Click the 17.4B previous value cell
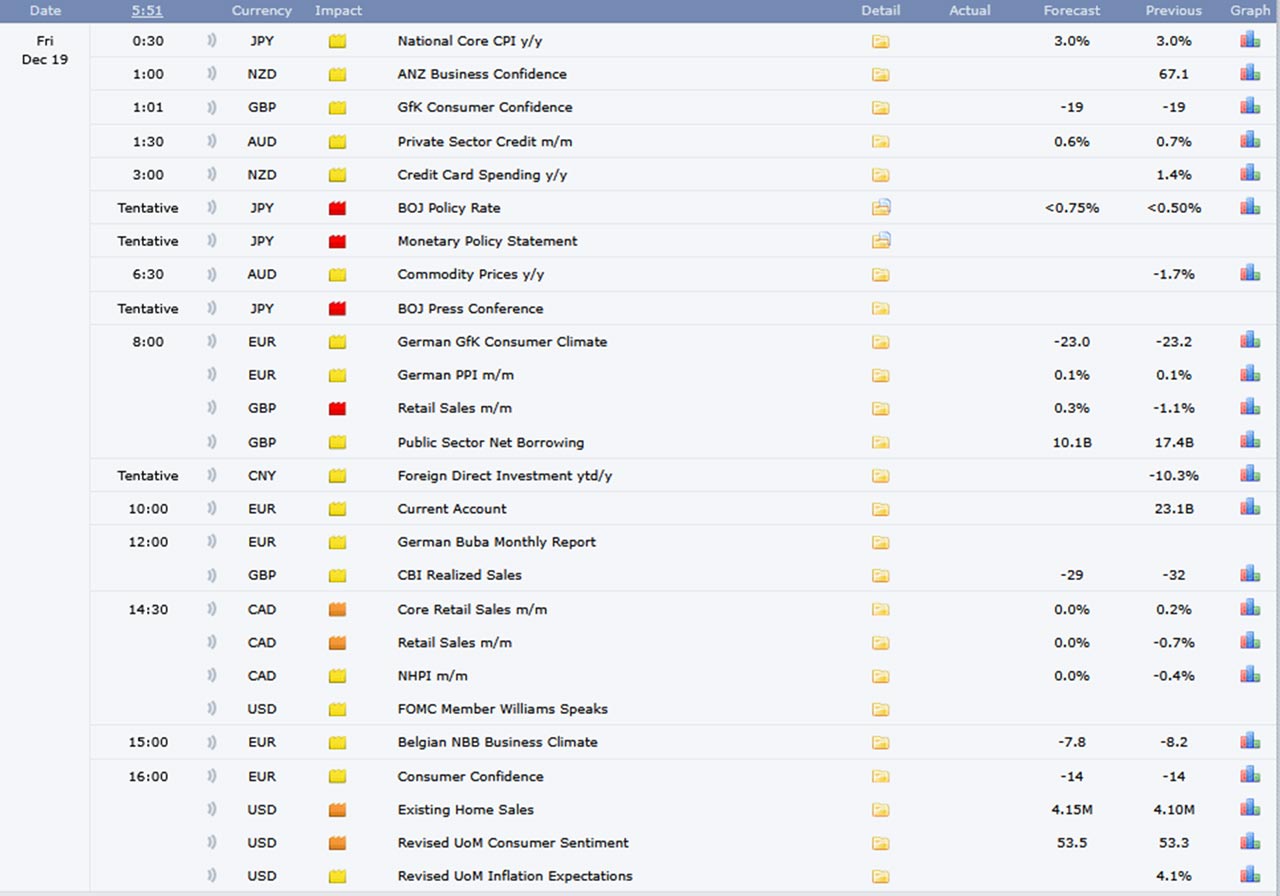Image resolution: width=1280 pixels, height=896 pixels. click(x=1173, y=442)
